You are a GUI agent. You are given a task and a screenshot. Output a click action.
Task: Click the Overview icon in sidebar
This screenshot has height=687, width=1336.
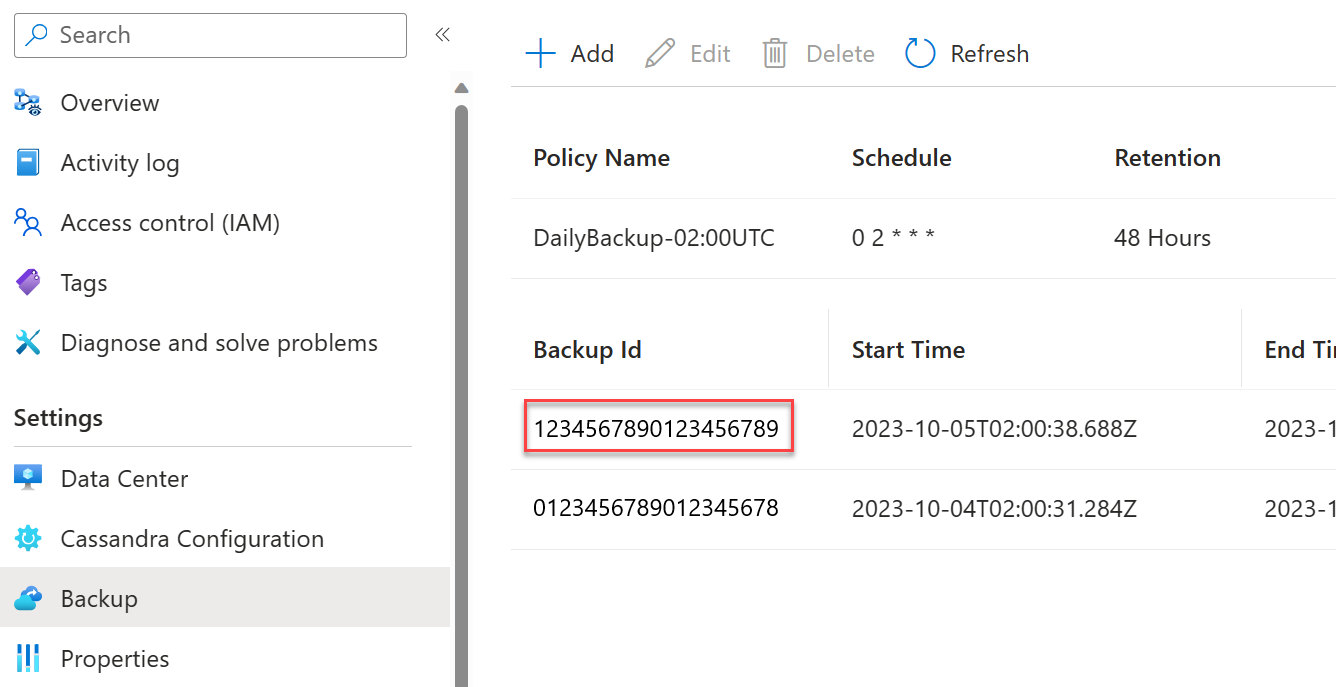click(27, 103)
